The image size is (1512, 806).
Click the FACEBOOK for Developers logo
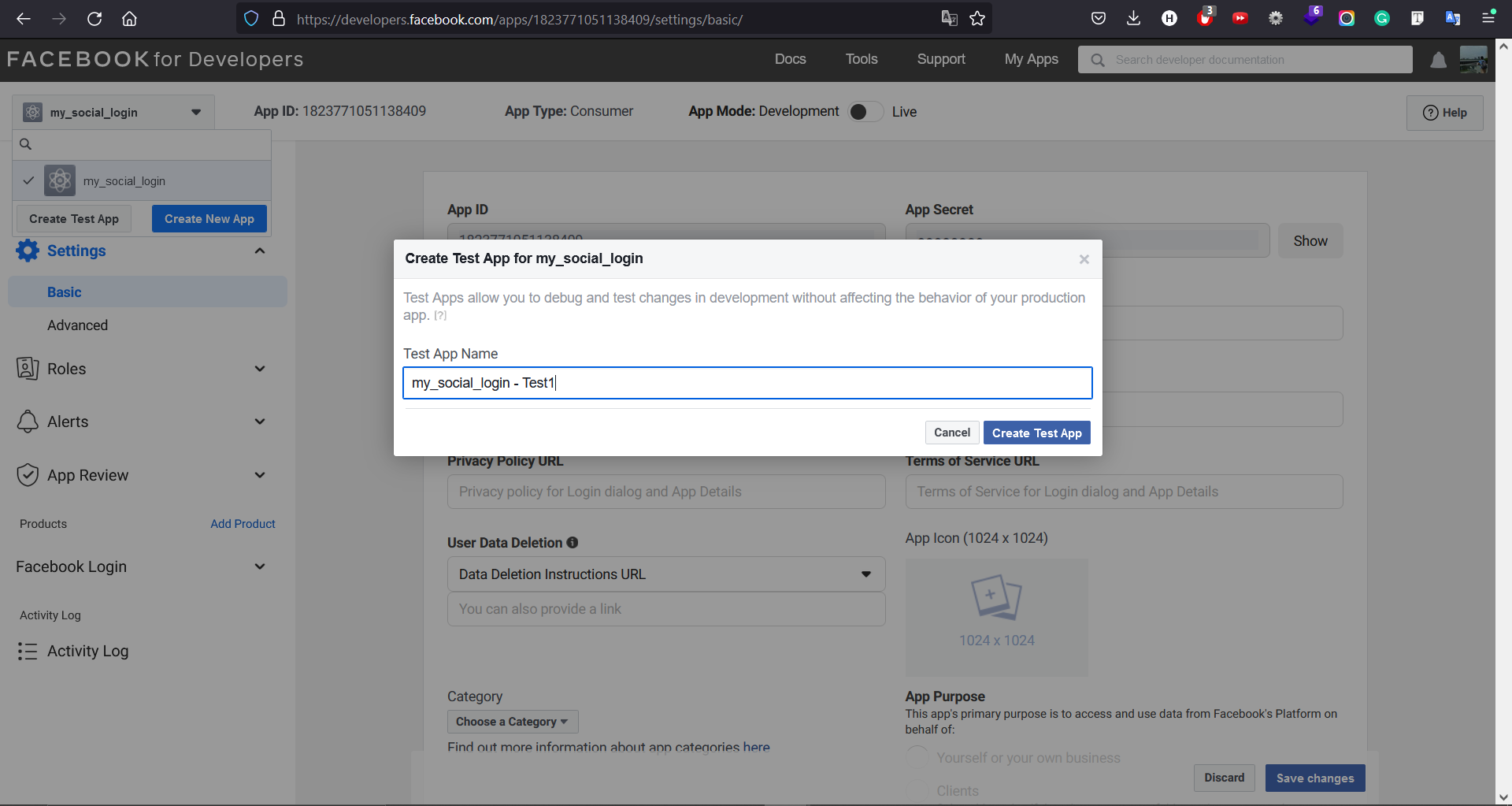point(155,59)
